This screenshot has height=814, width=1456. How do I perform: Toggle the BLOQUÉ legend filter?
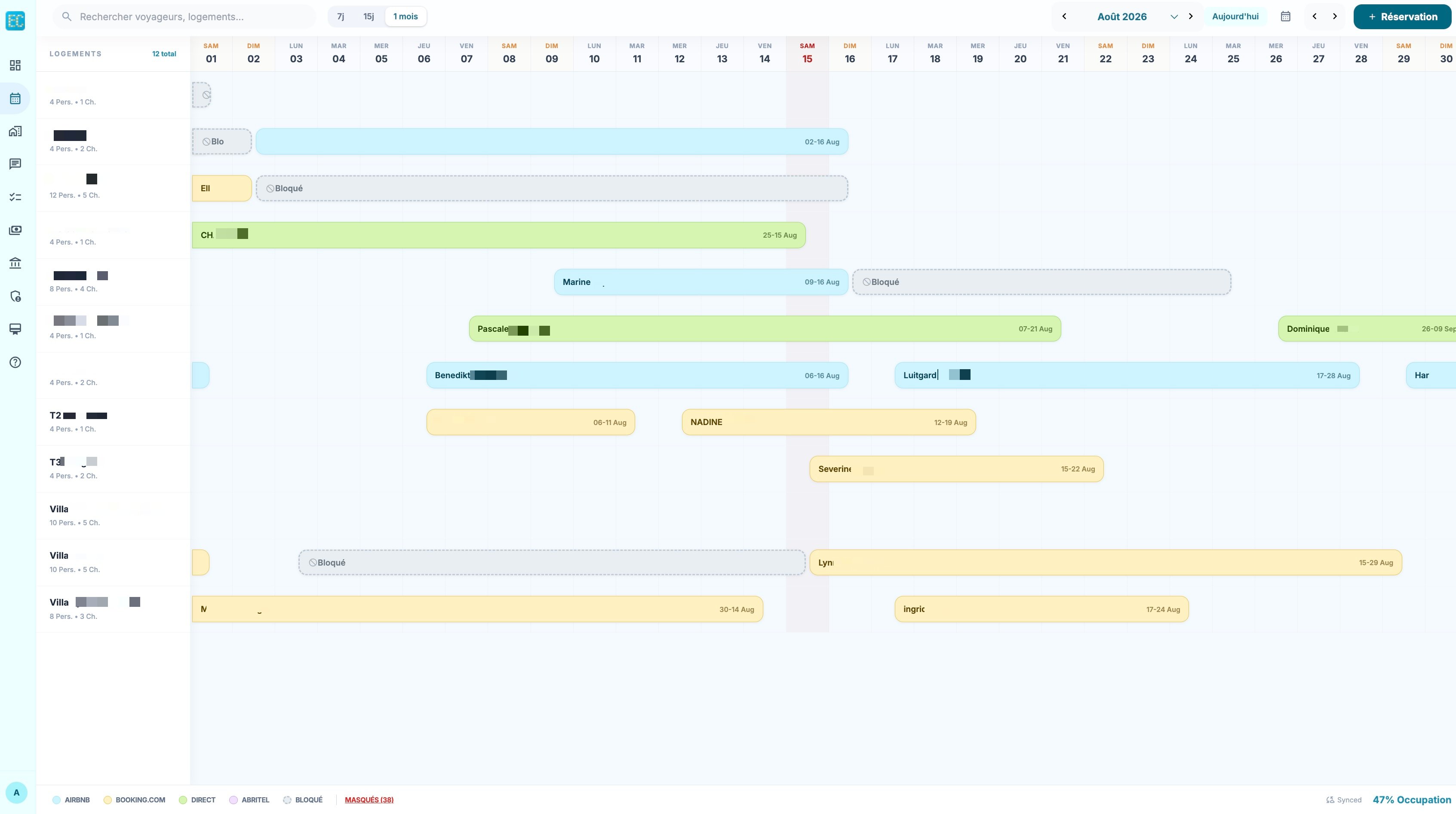tap(302, 800)
